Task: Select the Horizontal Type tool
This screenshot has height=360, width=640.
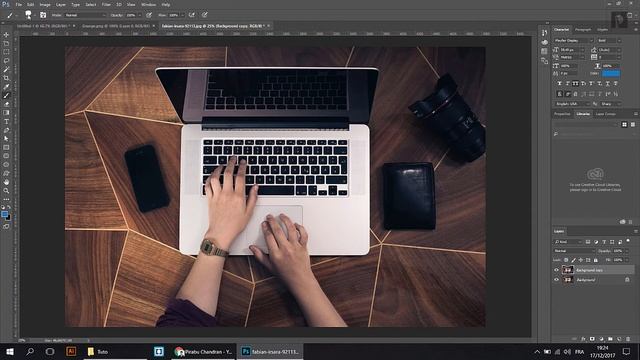Action: [x=6, y=122]
